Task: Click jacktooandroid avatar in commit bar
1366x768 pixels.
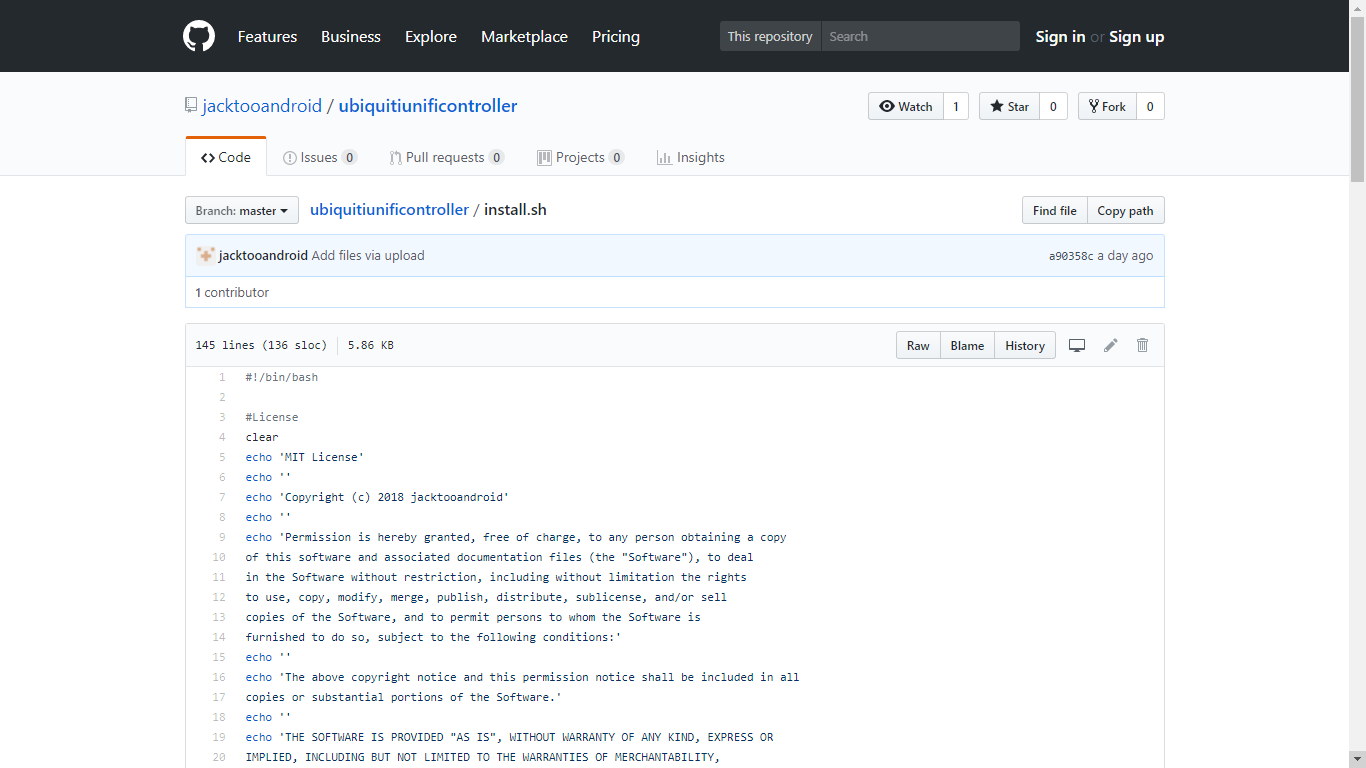Action: (205, 255)
